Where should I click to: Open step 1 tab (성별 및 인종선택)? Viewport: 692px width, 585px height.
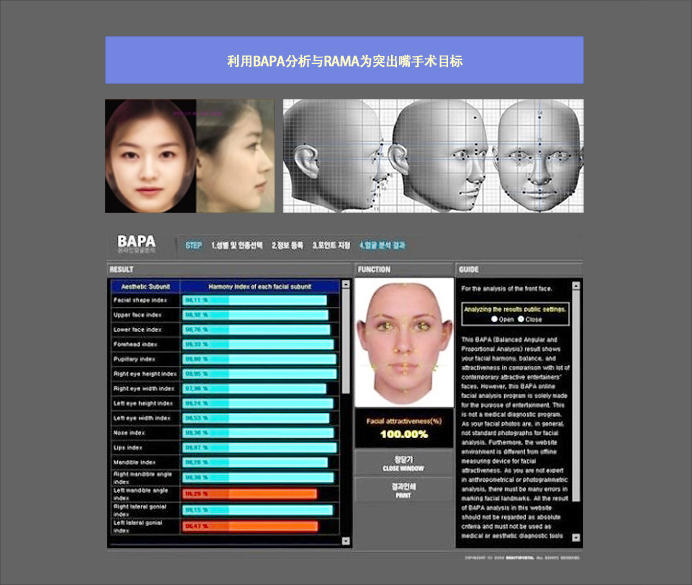[x=237, y=245]
